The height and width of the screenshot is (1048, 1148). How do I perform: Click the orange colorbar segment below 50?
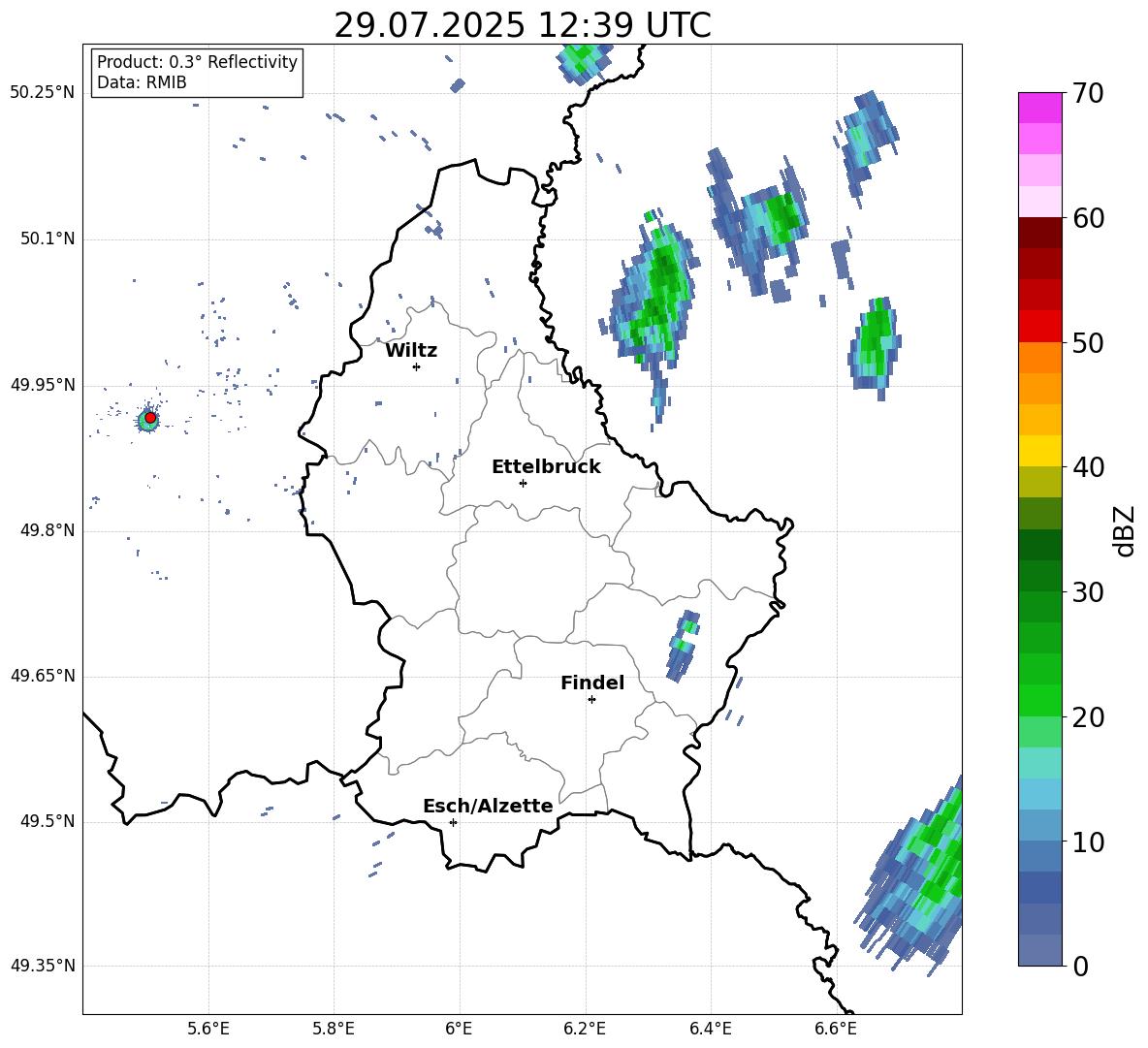point(1039,358)
